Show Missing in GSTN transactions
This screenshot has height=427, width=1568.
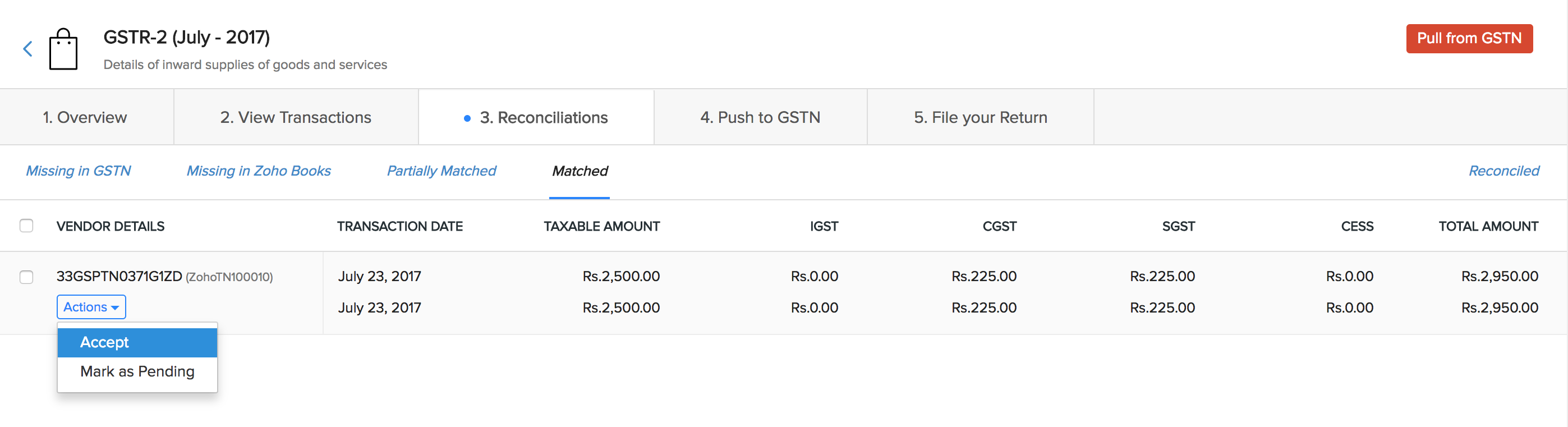(79, 171)
